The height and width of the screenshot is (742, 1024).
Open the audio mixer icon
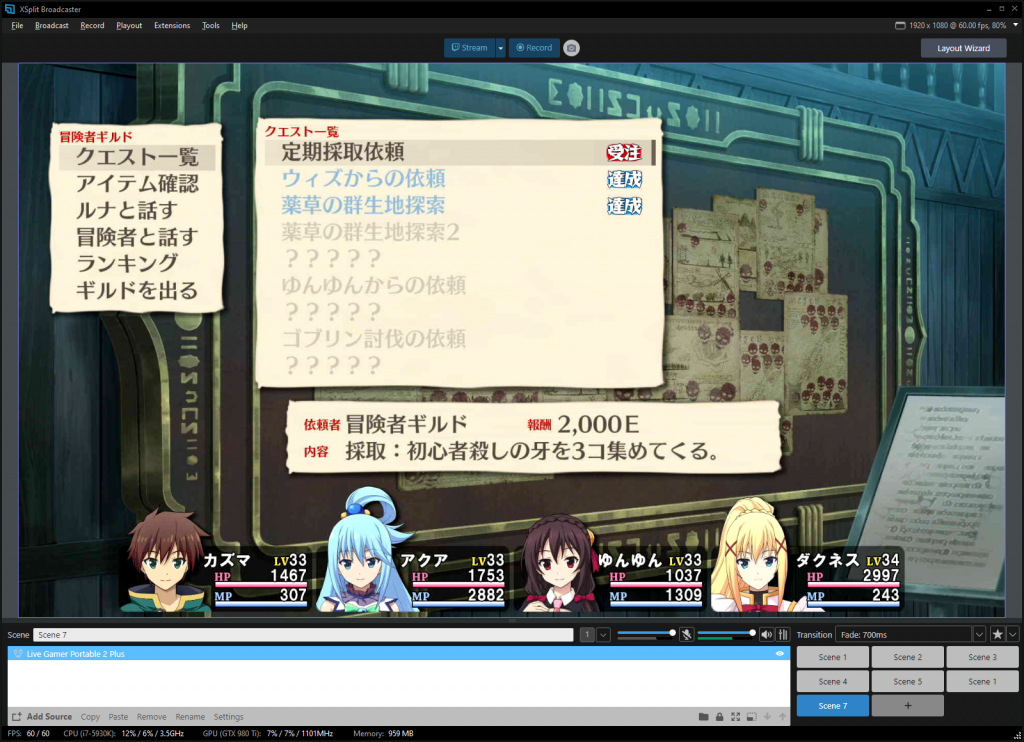click(783, 634)
